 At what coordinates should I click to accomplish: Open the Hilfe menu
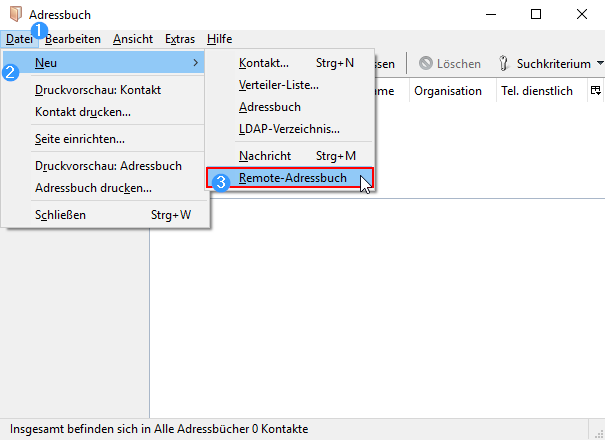220,39
